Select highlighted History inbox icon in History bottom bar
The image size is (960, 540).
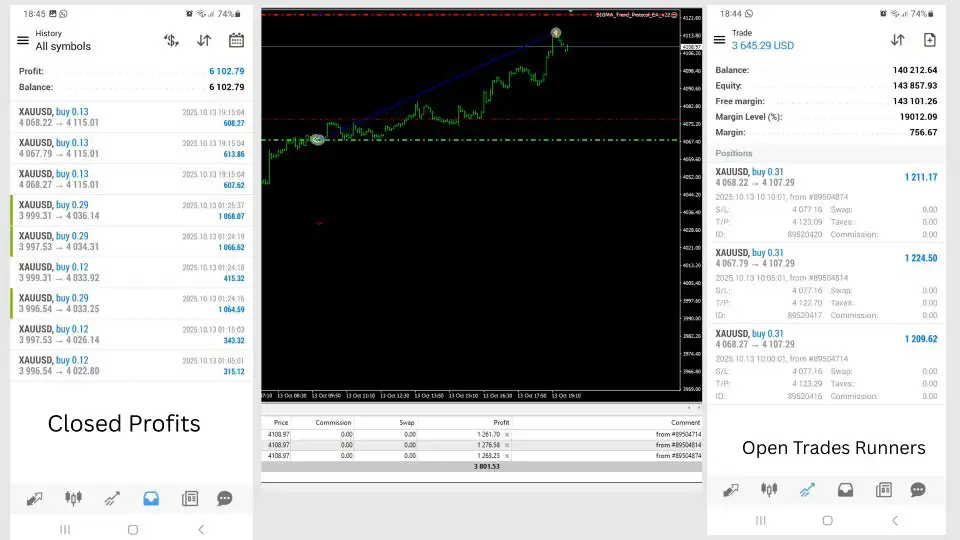click(151, 498)
